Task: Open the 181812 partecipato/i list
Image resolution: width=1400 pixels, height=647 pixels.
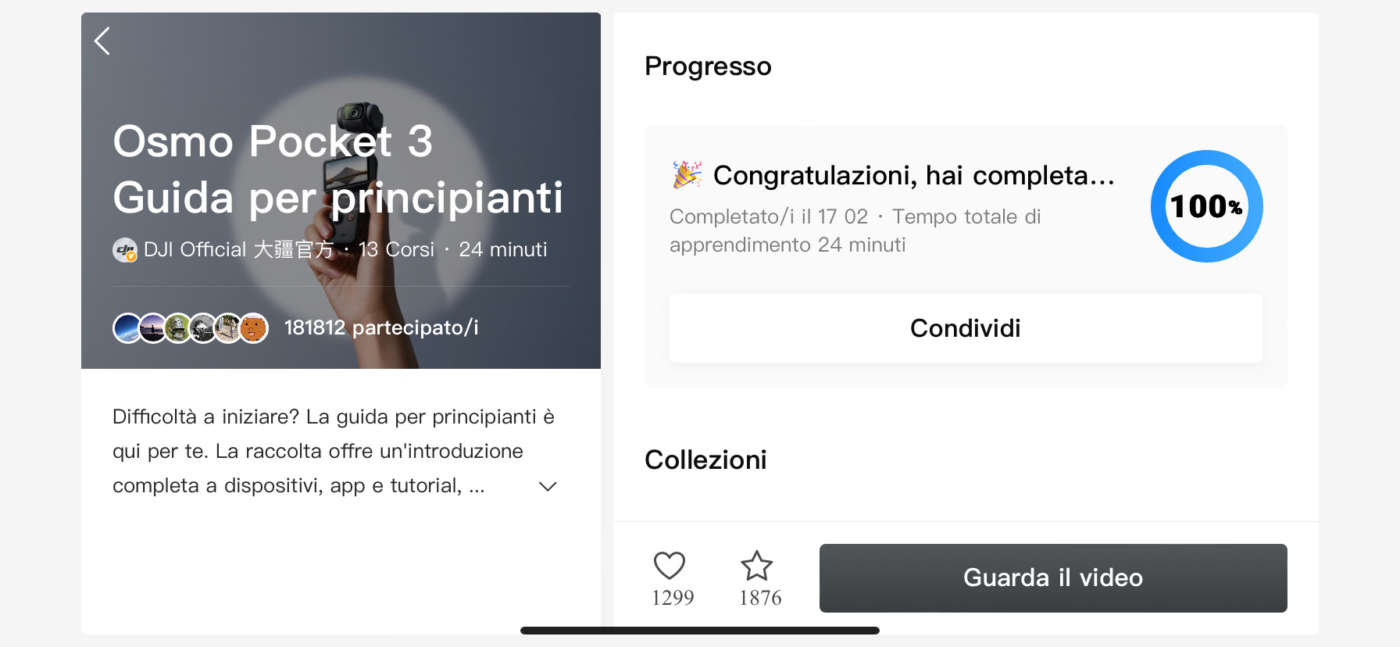Action: 381,328
